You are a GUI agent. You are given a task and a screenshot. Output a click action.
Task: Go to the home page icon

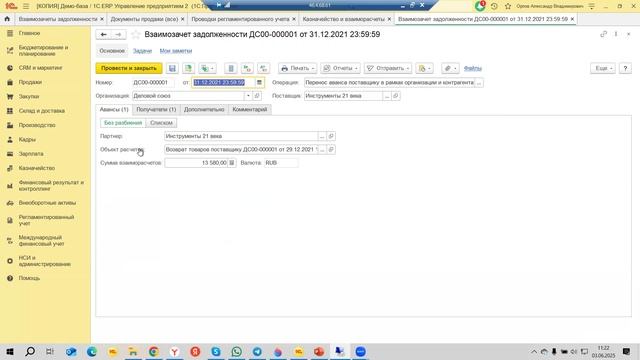tap(7, 19)
